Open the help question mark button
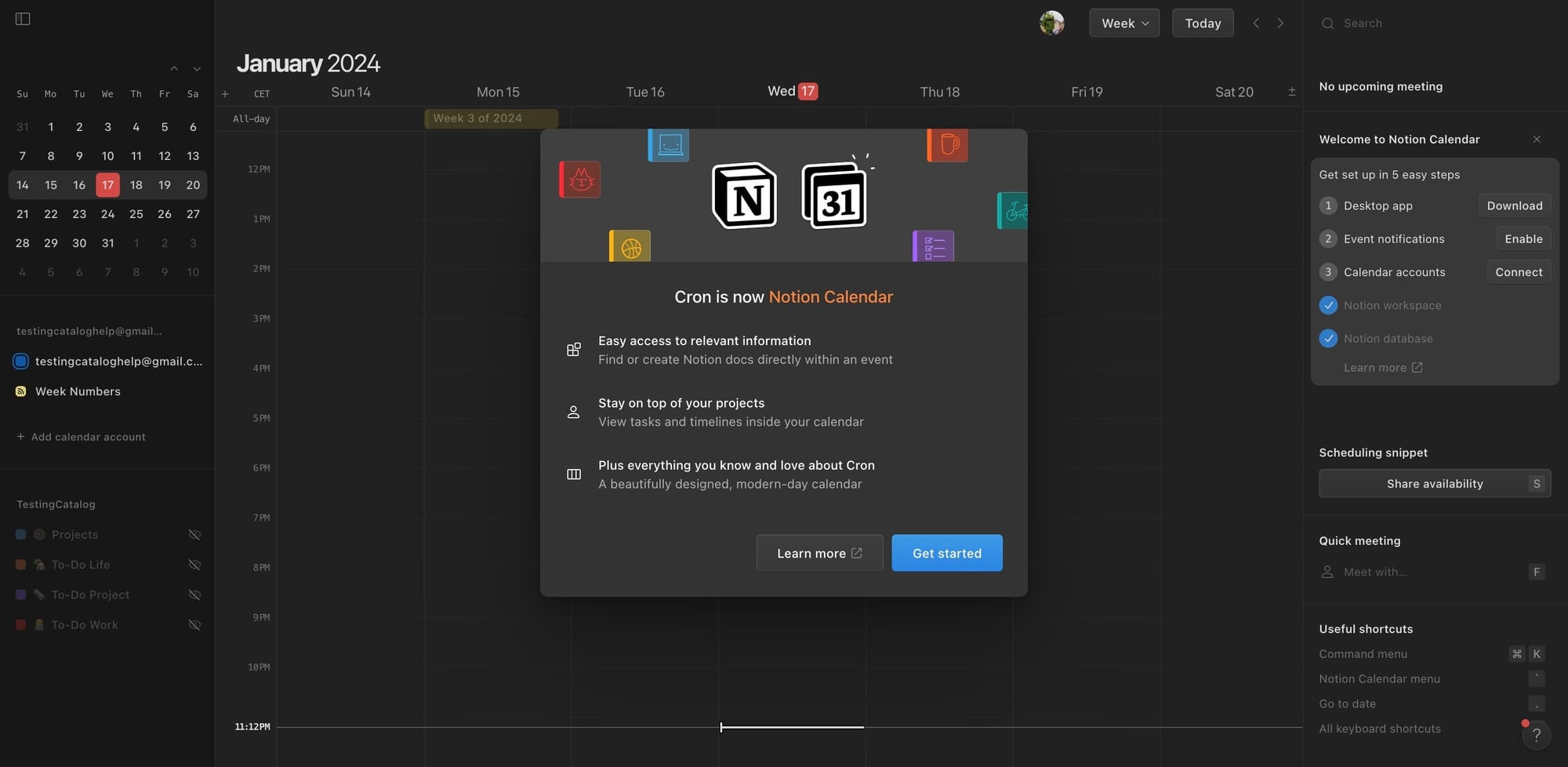Image resolution: width=1568 pixels, height=767 pixels. [1537, 735]
